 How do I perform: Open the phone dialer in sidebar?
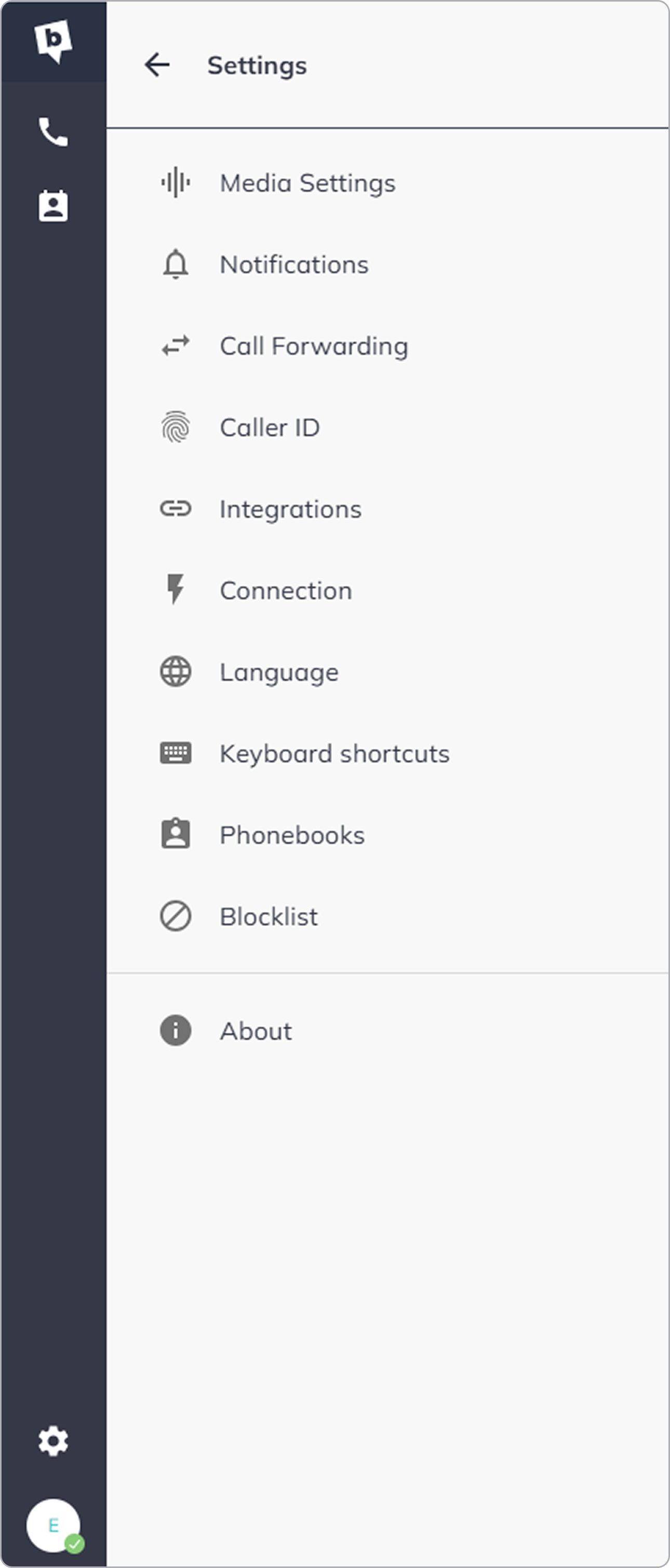coord(53,132)
